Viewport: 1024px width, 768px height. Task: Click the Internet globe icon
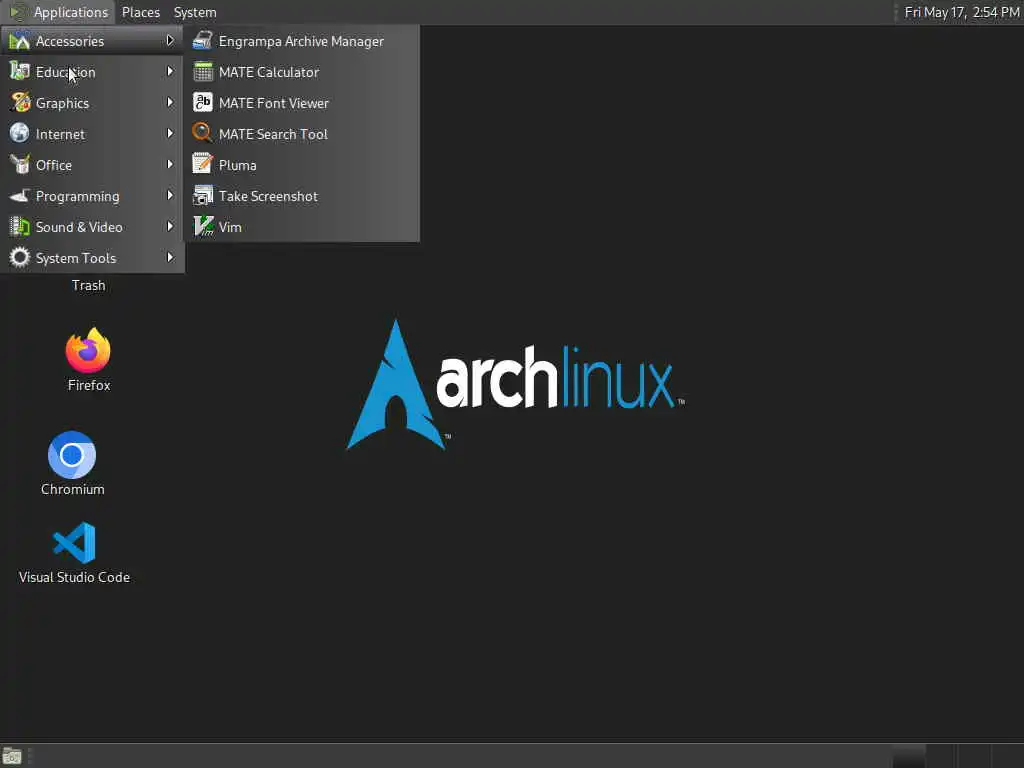tap(20, 133)
